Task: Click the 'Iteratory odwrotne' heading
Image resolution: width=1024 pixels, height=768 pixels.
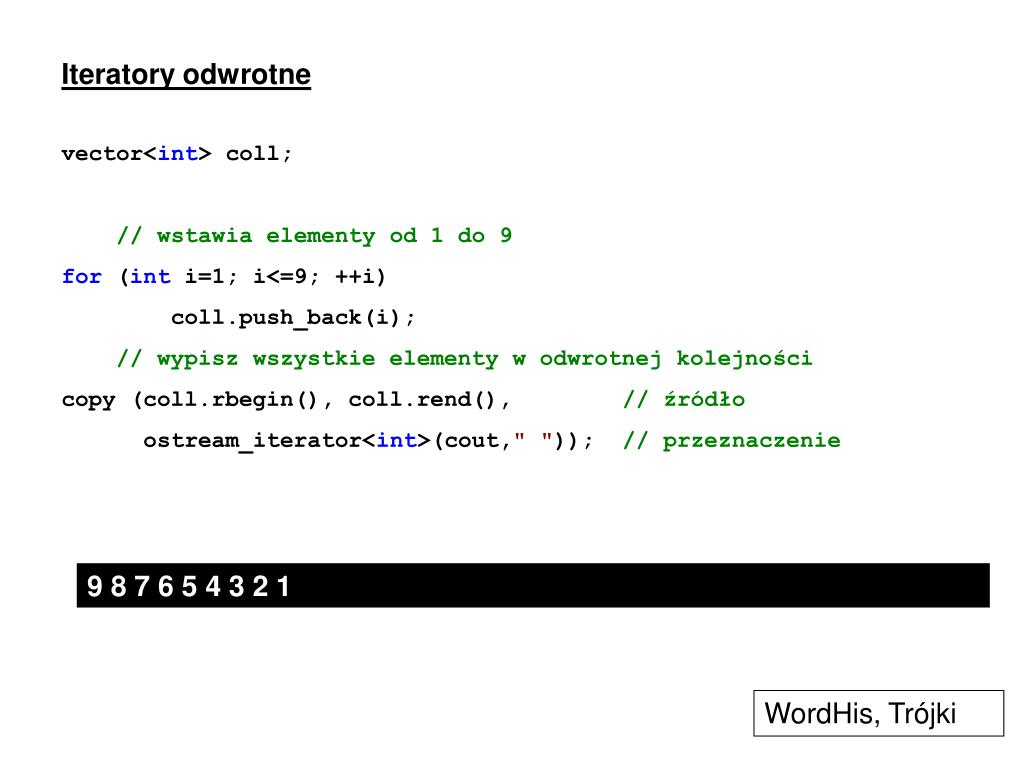Action: point(186,74)
